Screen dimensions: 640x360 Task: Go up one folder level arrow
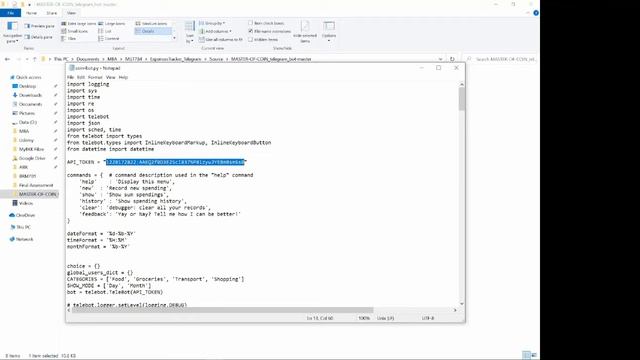pos(35,59)
